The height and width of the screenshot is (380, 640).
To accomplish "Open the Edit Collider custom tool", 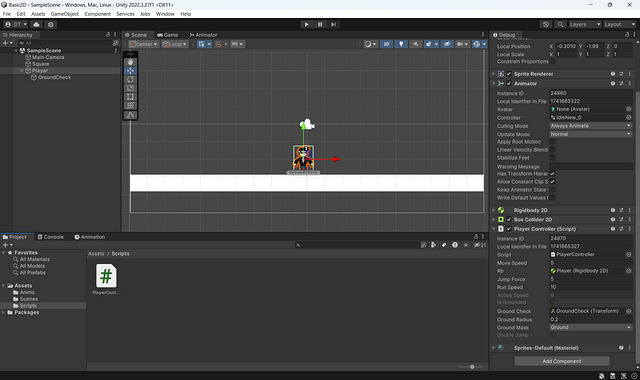I will click(130, 115).
